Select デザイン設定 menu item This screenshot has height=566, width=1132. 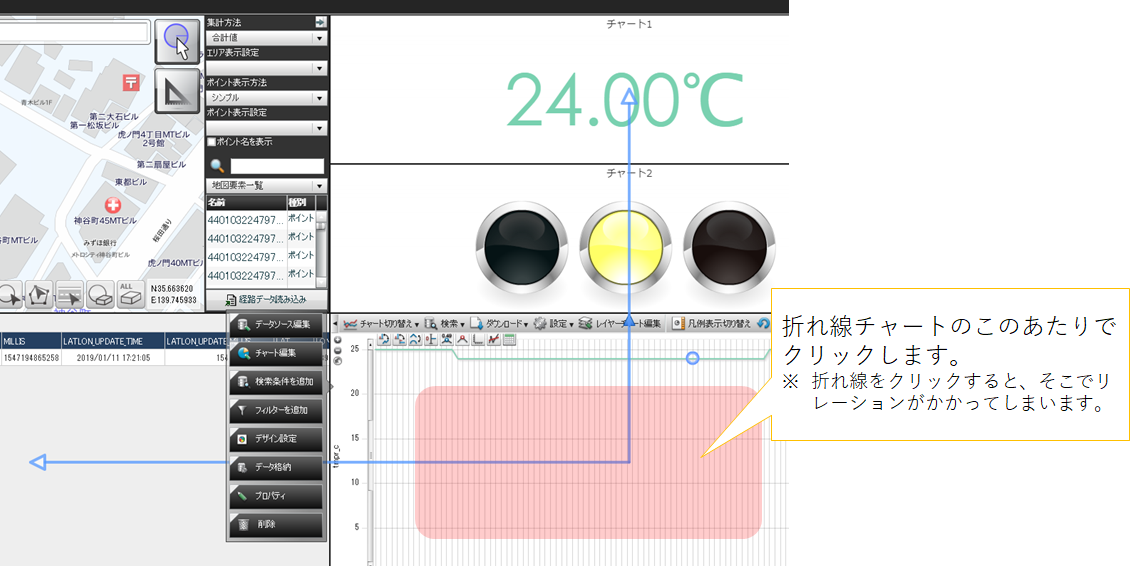[275, 438]
